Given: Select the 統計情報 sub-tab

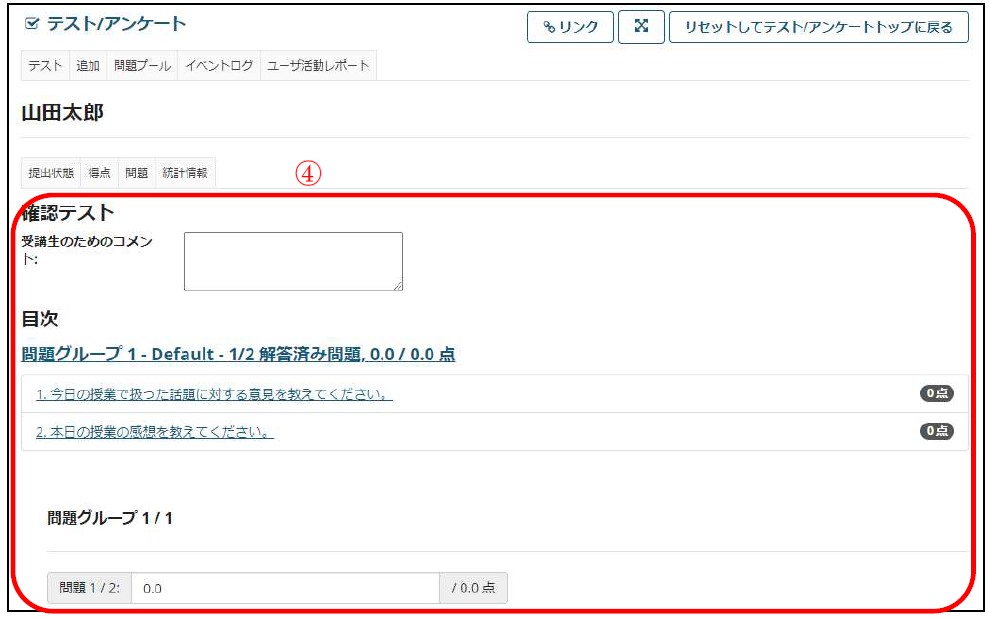Looking at the screenshot, I should pyautogui.click(x=185, y=173).
